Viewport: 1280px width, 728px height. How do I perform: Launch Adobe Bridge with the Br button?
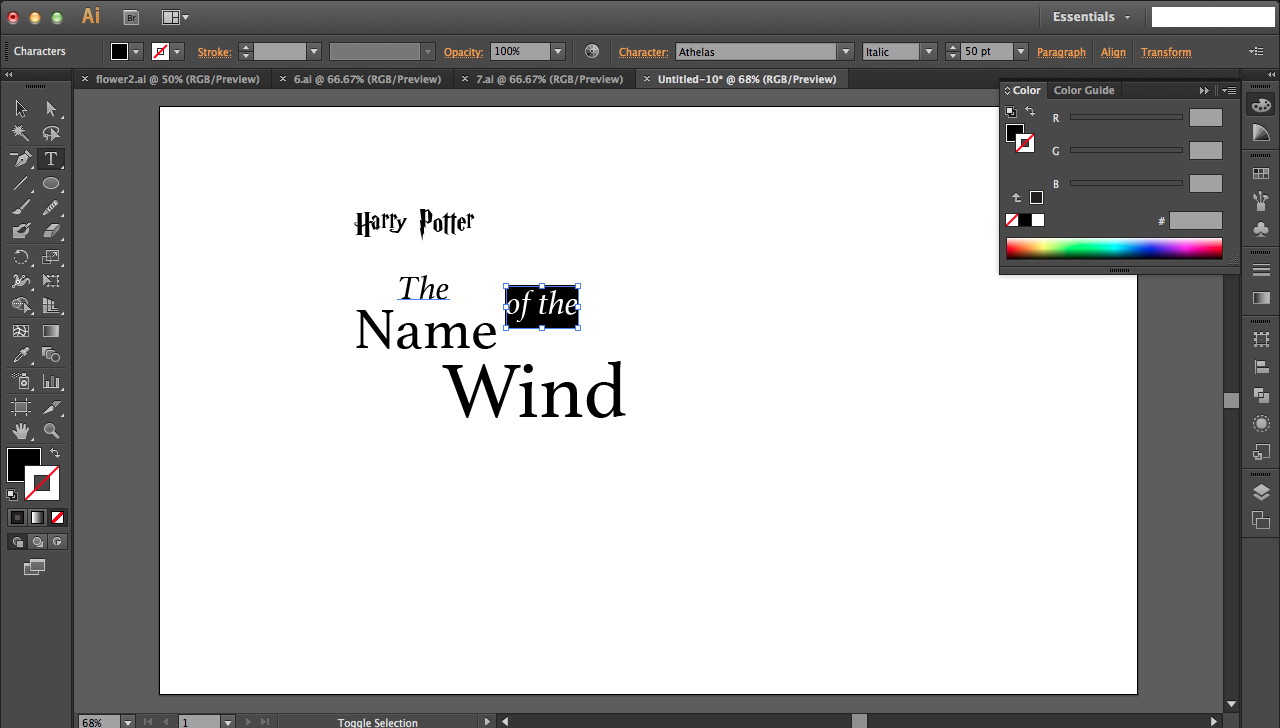point(130,17)
